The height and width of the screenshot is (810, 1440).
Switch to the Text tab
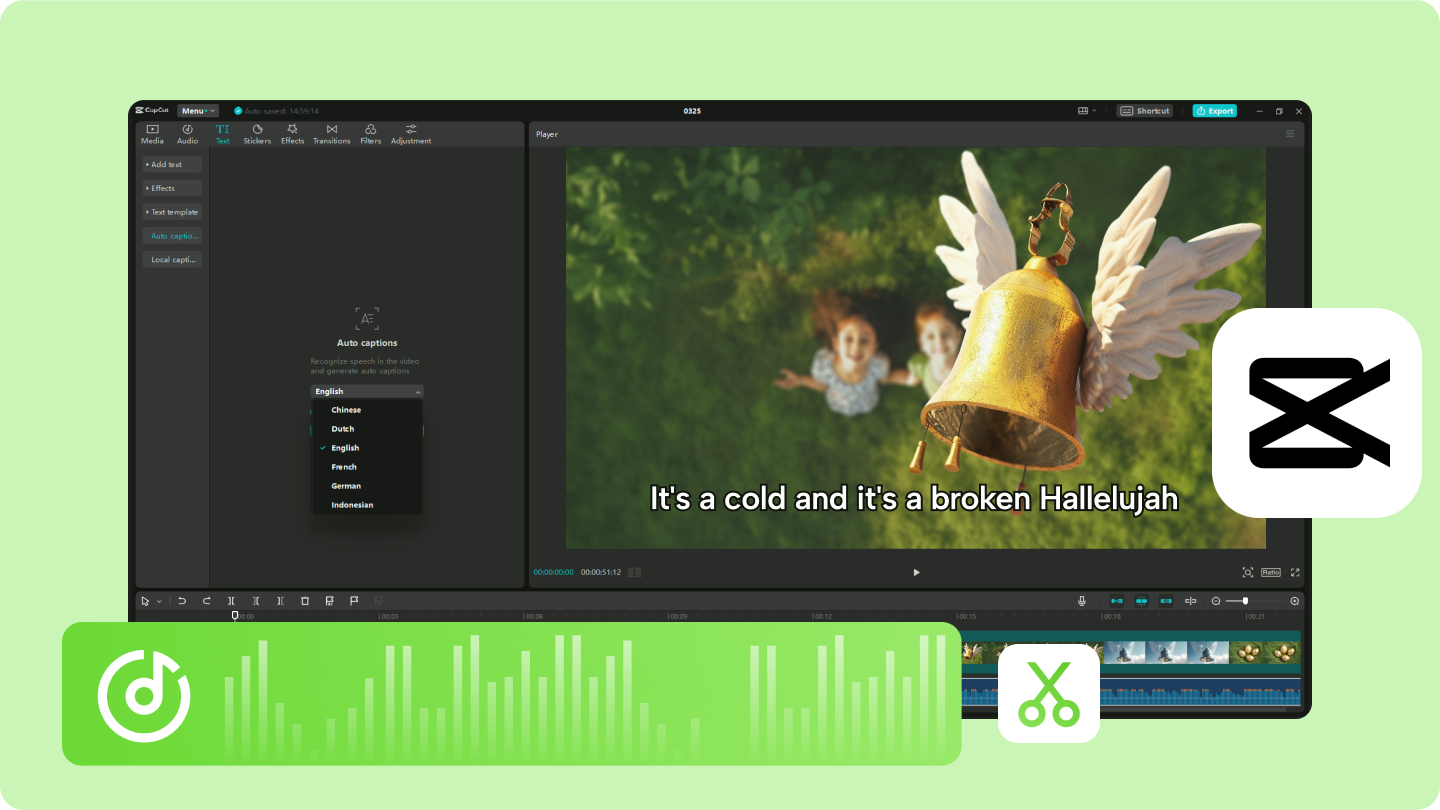click(223, 133)
